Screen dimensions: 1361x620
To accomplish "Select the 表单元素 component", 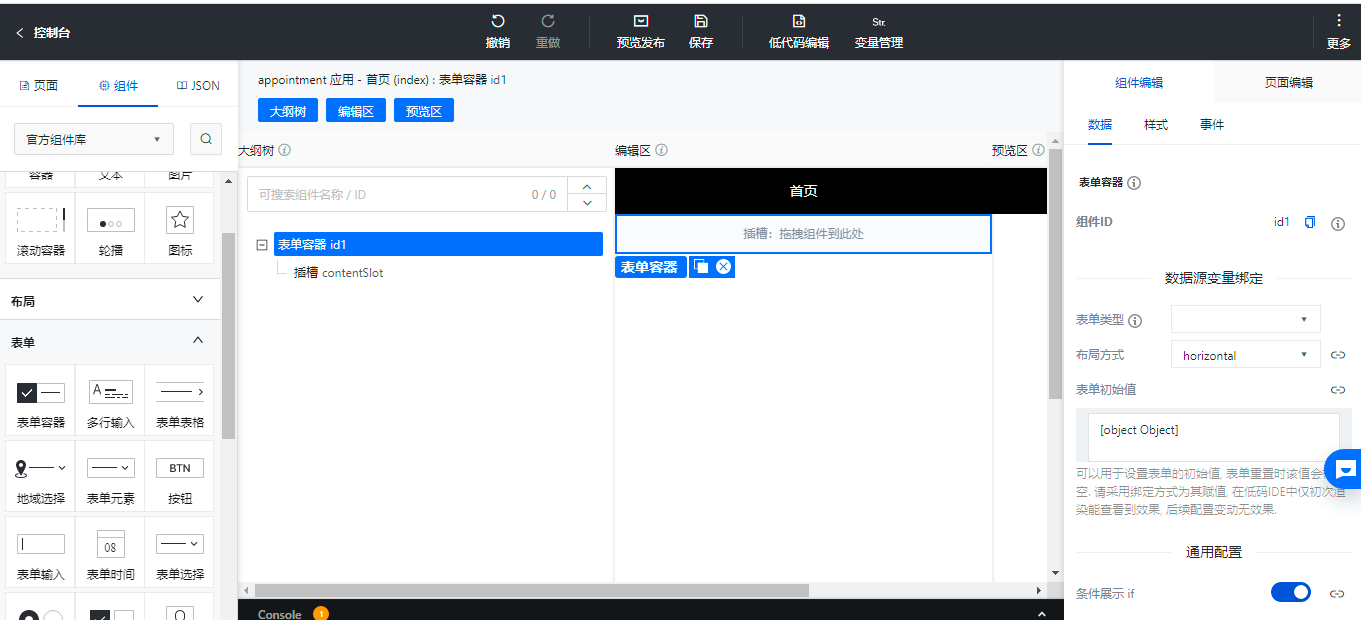I will tap(111, 476).
